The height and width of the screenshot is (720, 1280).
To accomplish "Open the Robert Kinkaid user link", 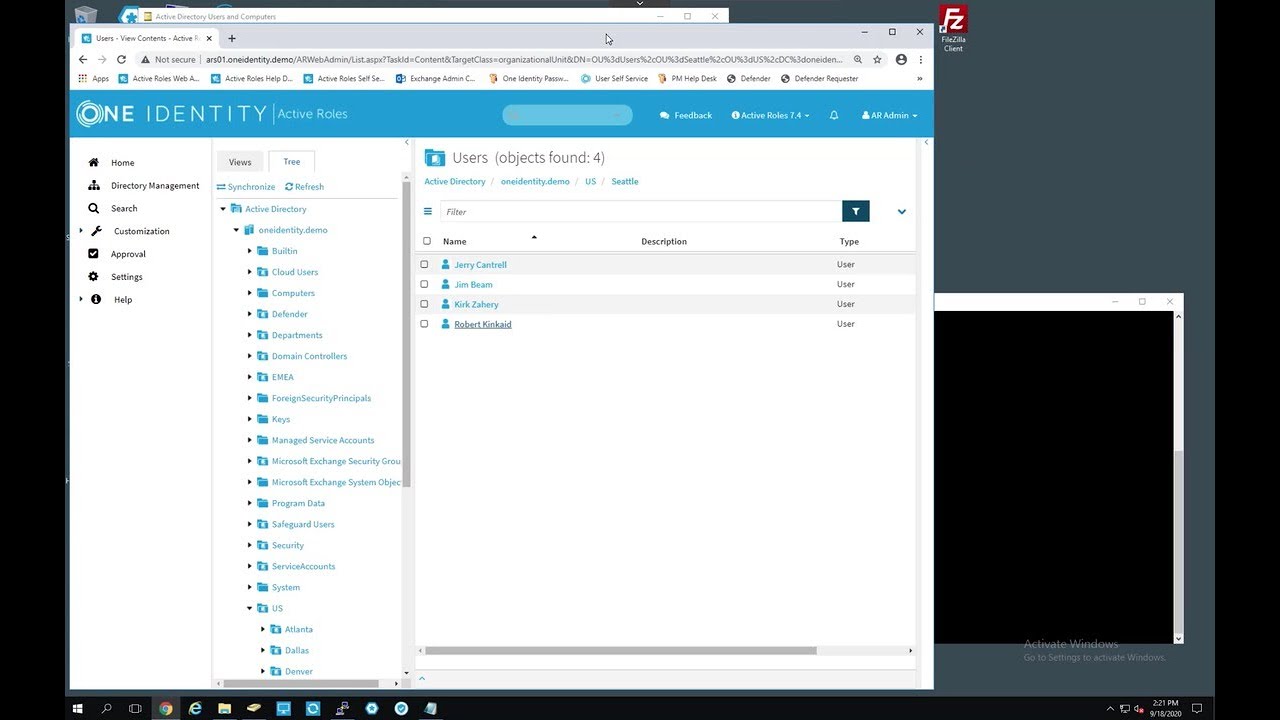I will click(482, 324).
